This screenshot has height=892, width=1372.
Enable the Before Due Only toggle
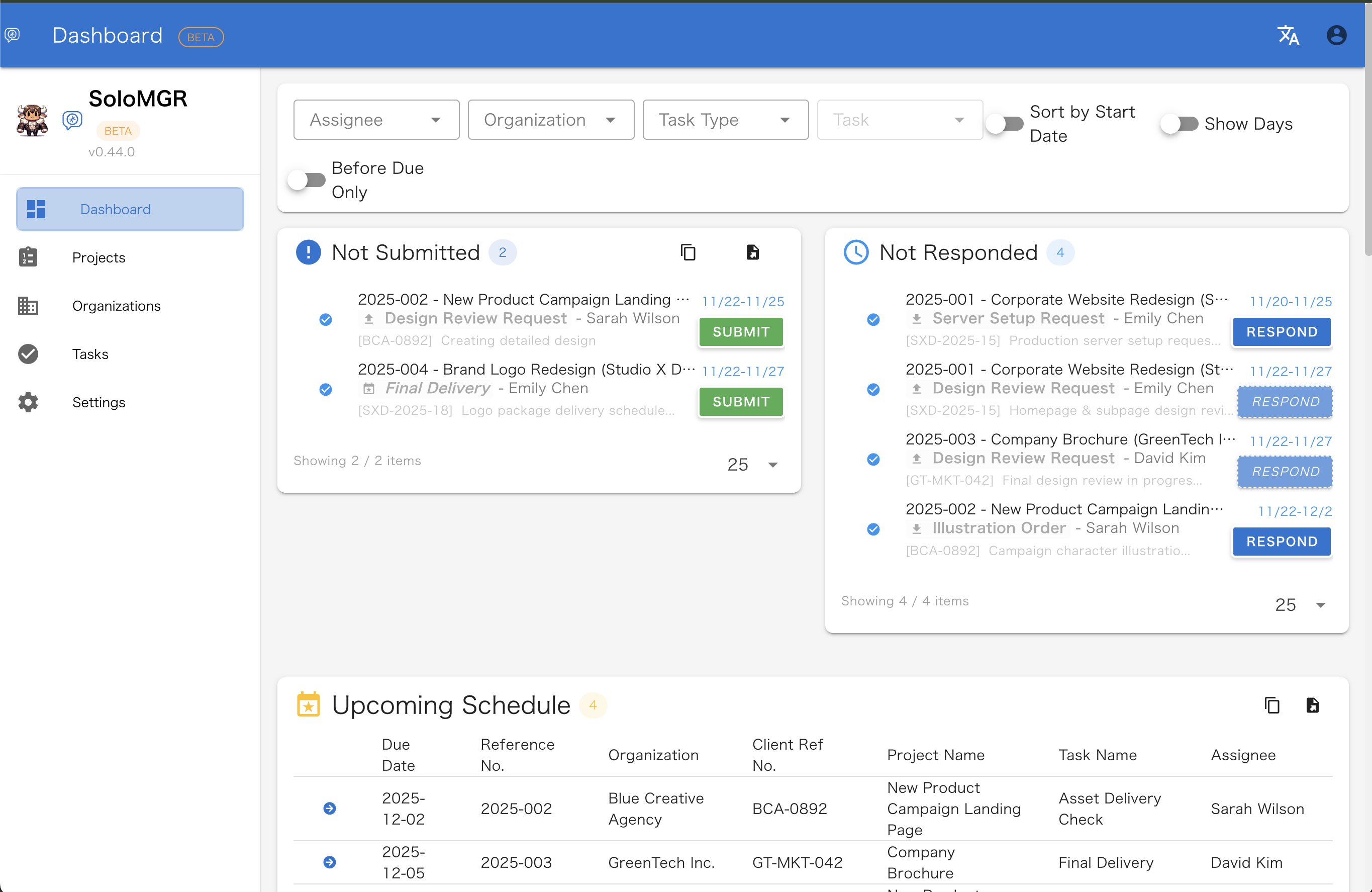[306, 180]
